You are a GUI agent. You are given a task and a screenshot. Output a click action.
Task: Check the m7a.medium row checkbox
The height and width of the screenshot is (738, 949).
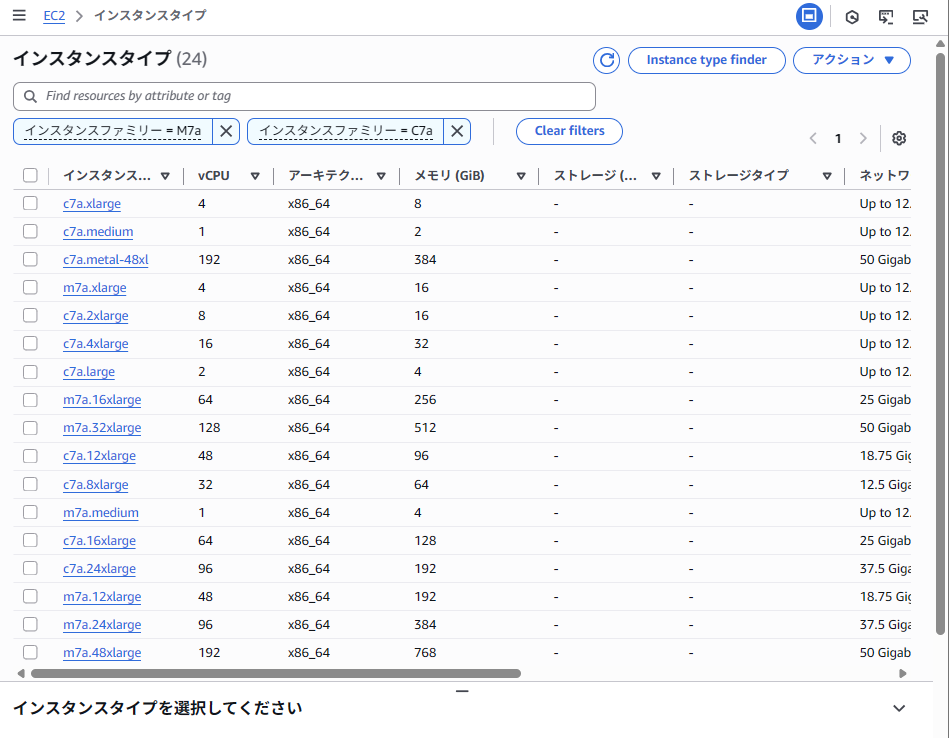(x=30, y=512)
